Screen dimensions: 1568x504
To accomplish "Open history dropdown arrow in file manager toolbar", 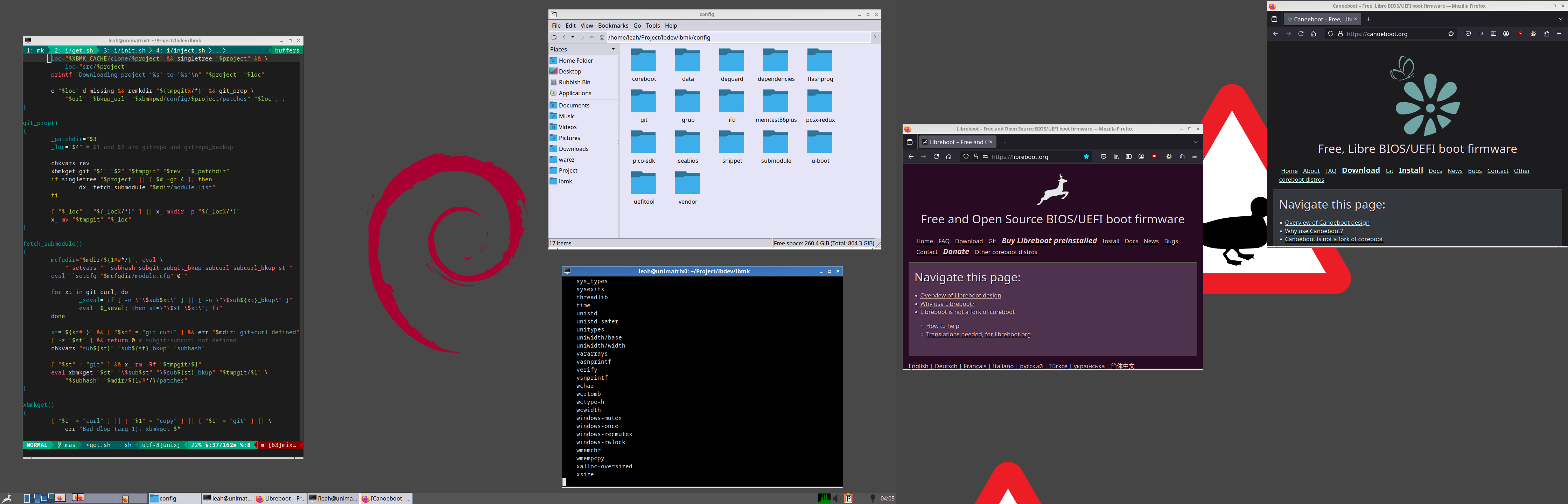I will tap(573, 37).
